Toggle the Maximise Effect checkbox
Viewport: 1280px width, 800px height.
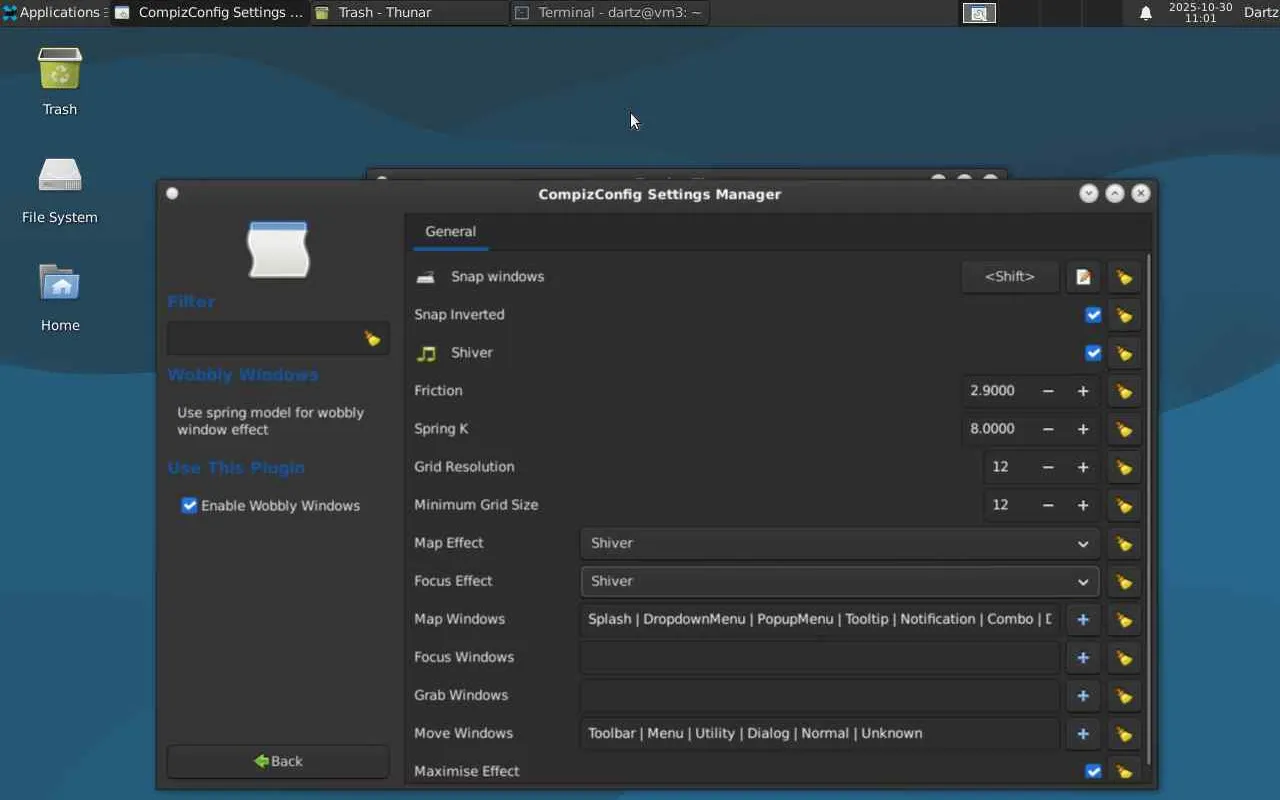[1093, 771]
